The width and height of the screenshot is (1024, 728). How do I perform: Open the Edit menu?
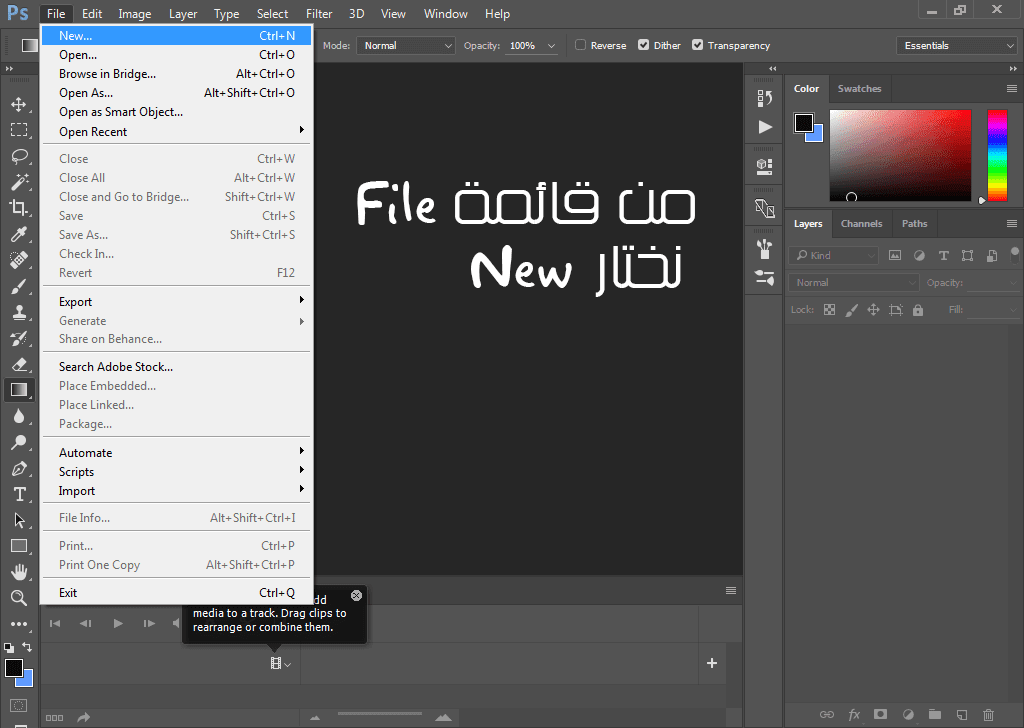click(x=91, y=14)
